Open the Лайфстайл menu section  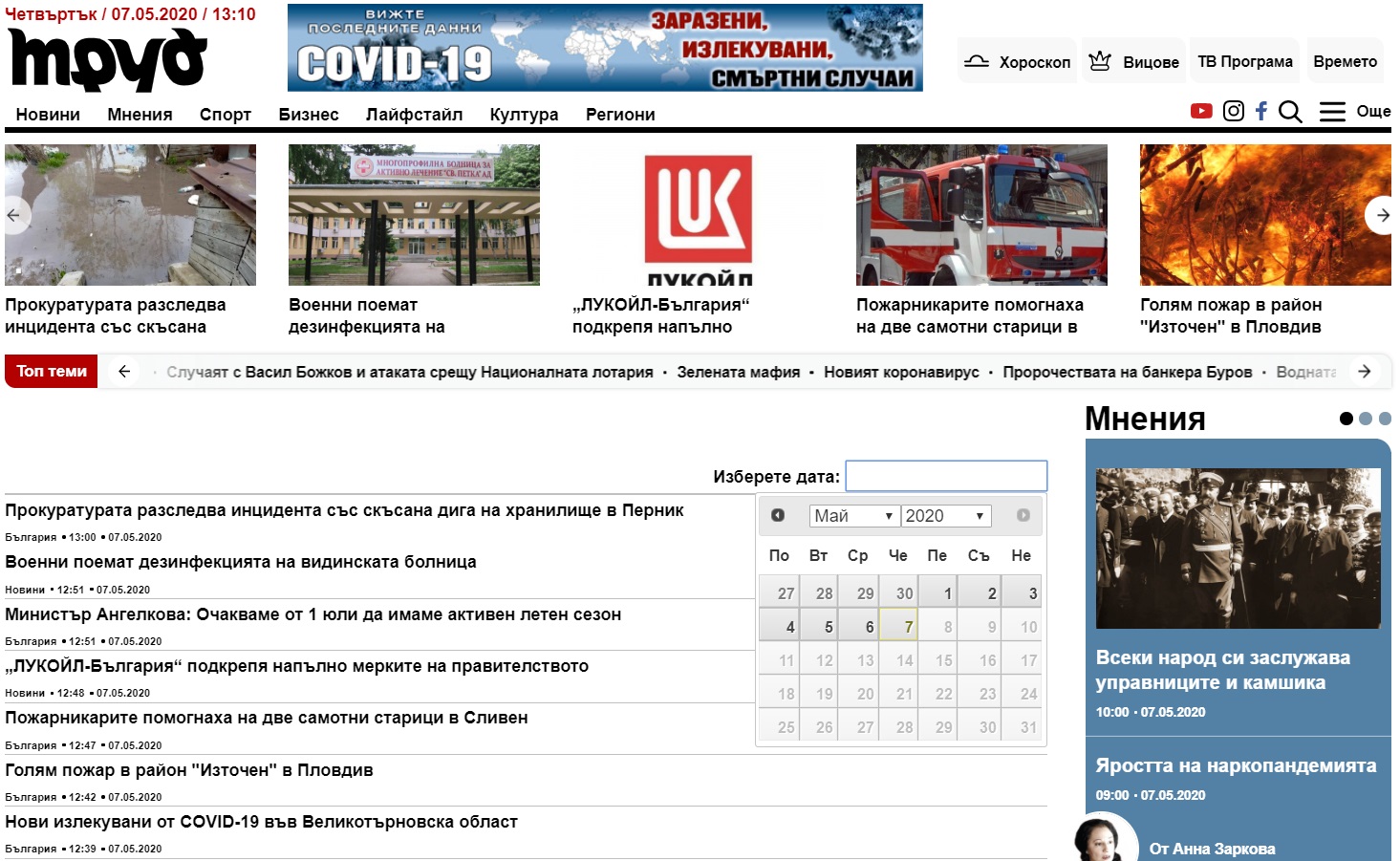coord(414,115)
